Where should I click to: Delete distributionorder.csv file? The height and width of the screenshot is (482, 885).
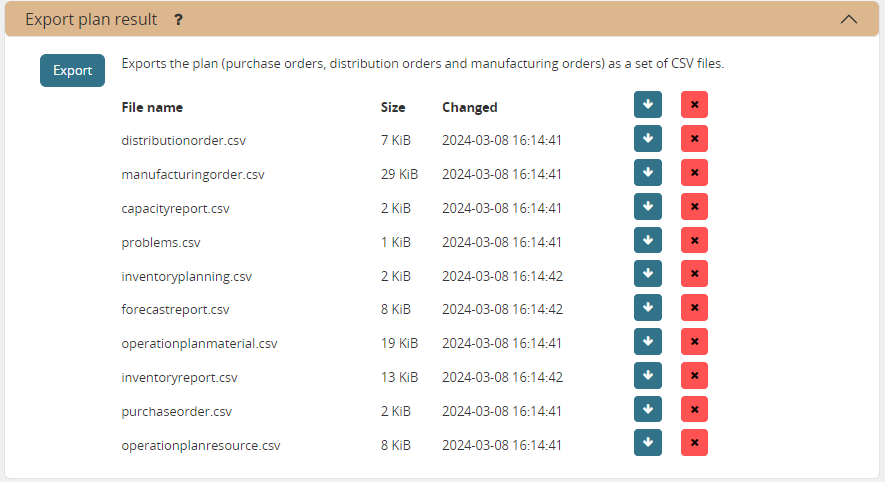tap(694, 139)
